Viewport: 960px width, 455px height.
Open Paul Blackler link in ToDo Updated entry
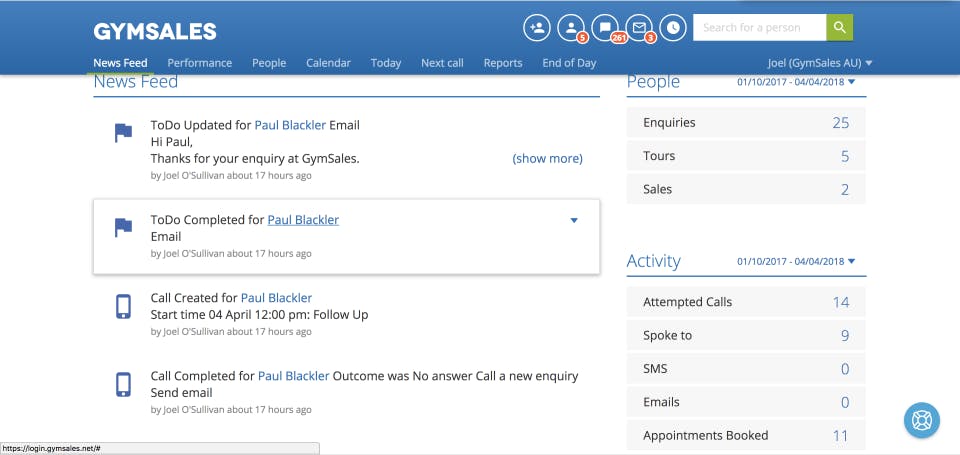pyautogui.click(x=290, y=125)
